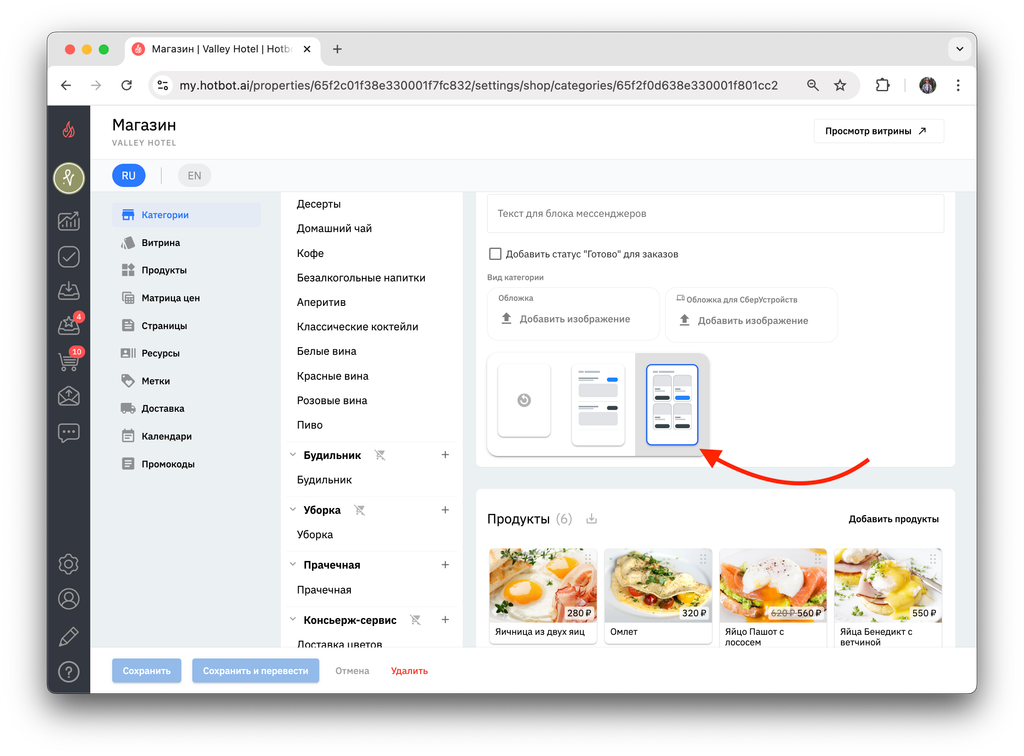Open Промокоды in the shop menu
The height and width of the screenshot is (756, 1024).
coord(186,464)
